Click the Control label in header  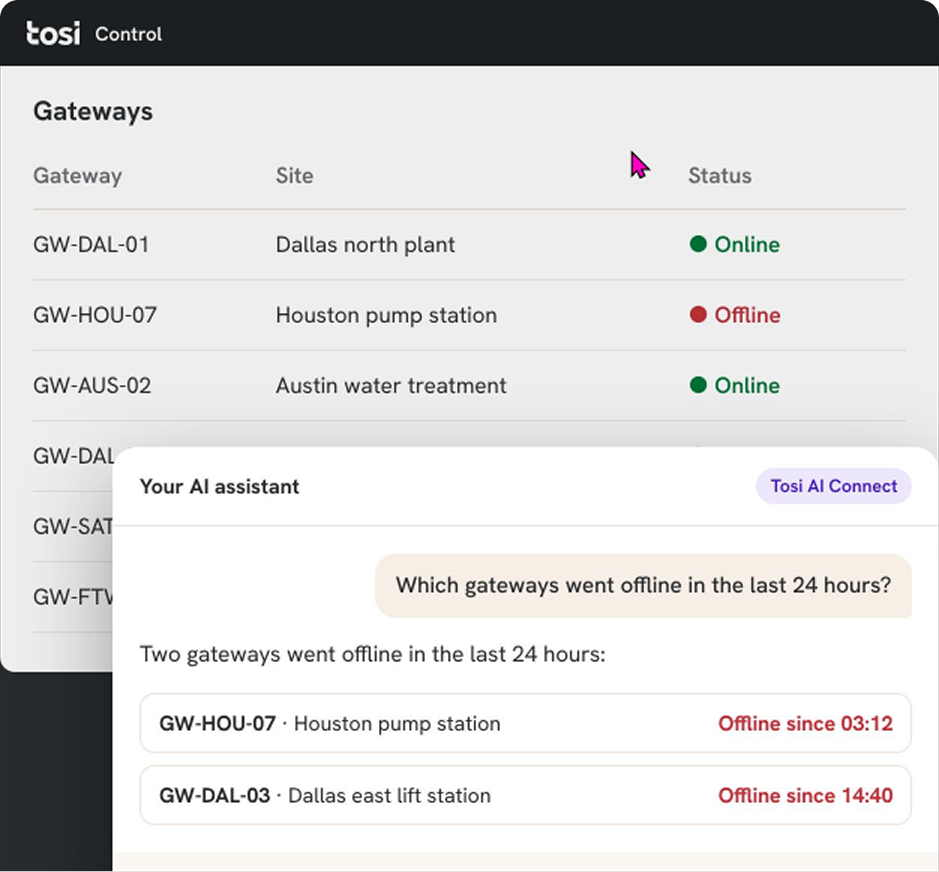point(128,34)
